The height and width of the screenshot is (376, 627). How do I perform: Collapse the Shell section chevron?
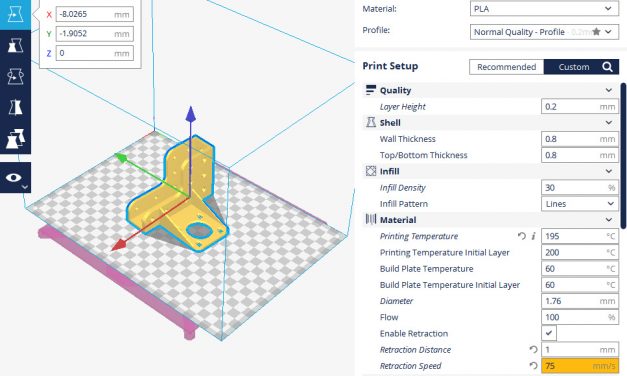pos(609,122)
